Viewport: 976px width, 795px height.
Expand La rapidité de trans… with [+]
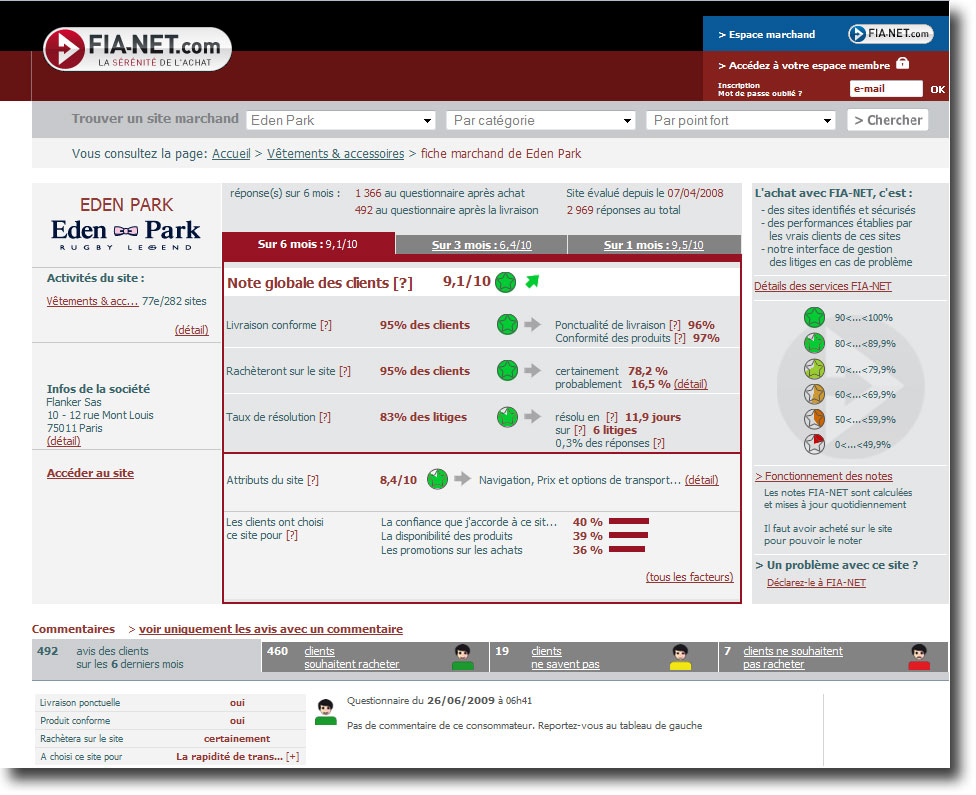pyautogui.click(x=293, y=756)
